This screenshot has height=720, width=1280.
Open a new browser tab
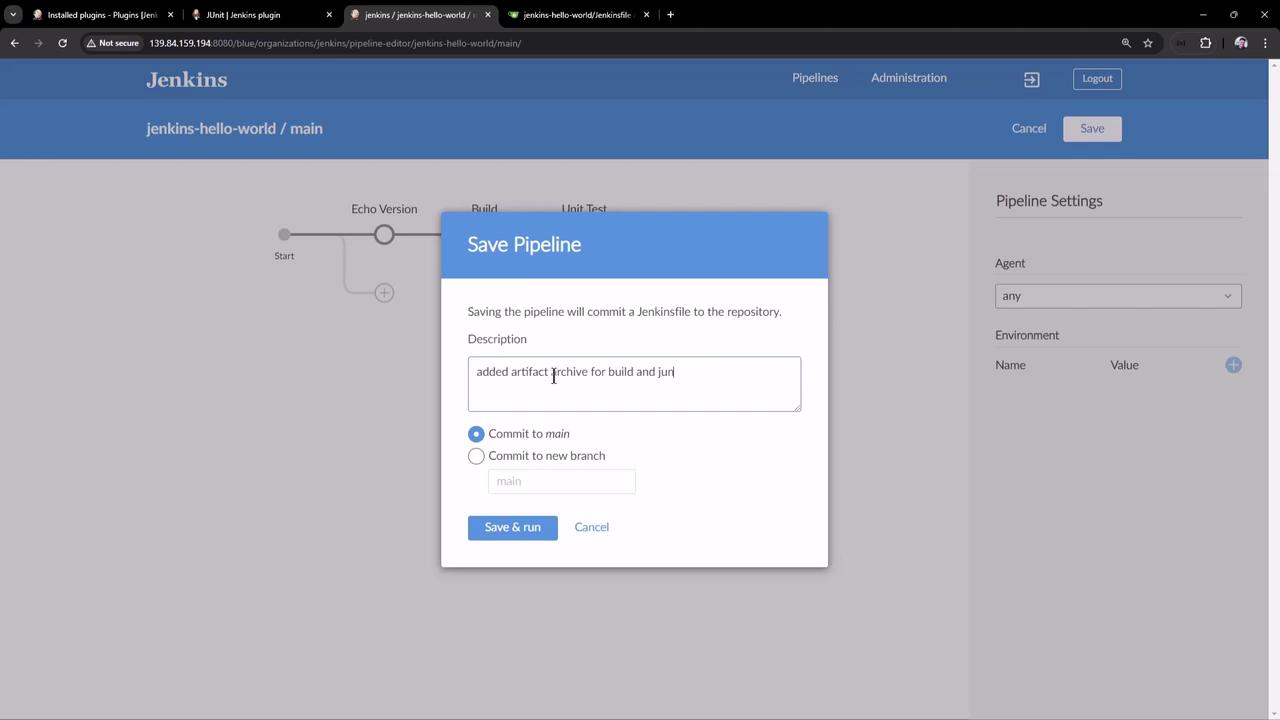click(670, 15)
